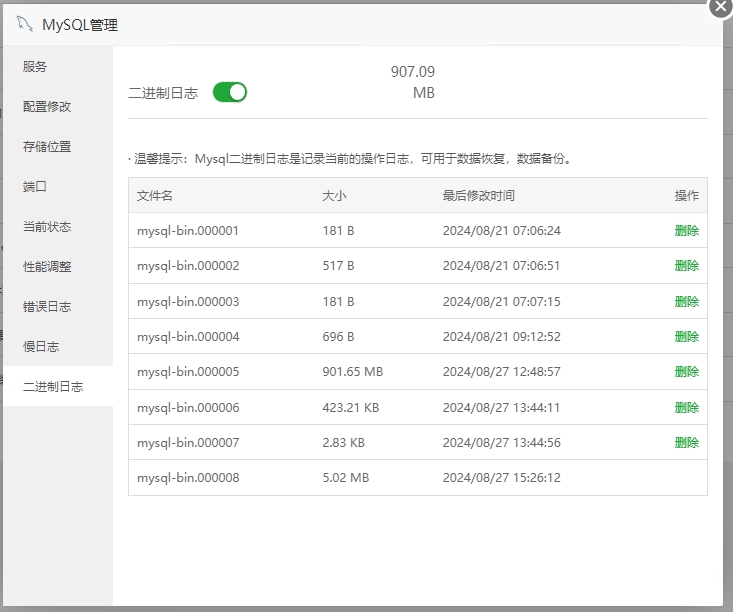733x612 pixels.
Task: Click the mysql-bin.000003 file name
Action: (x=188, y=302)
